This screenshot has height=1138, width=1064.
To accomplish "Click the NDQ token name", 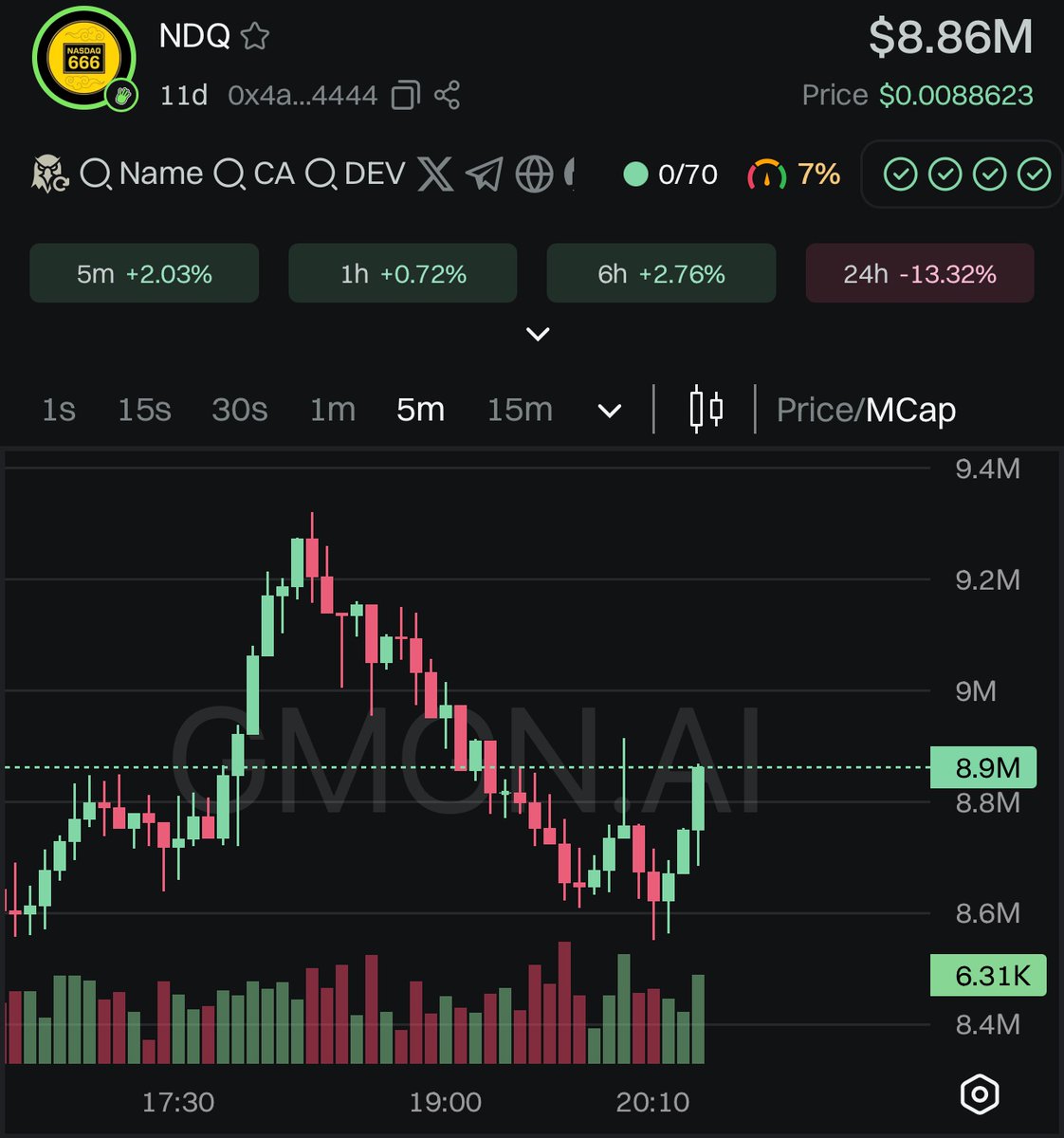I will pos(194,36).
